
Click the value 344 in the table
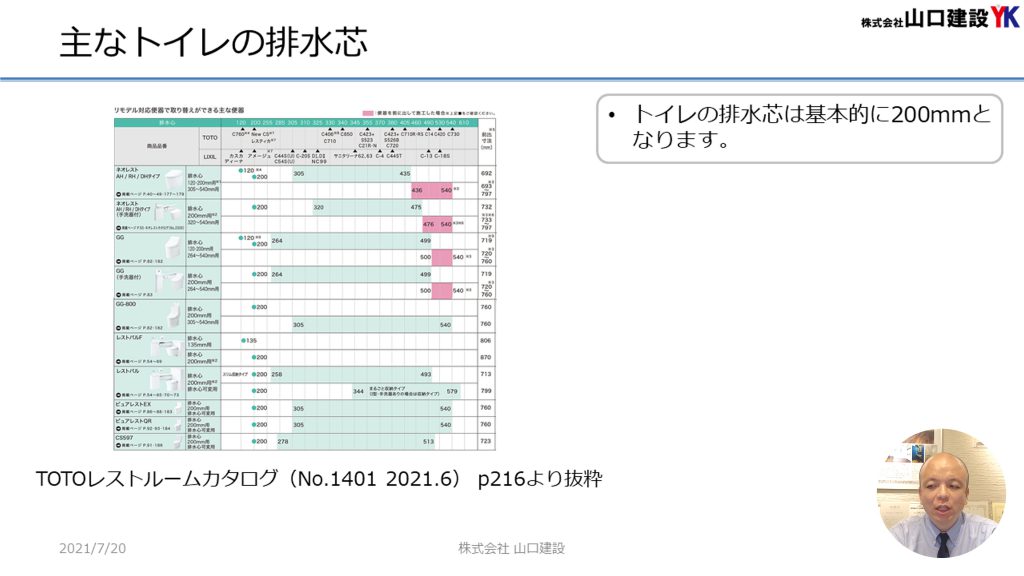358,392
